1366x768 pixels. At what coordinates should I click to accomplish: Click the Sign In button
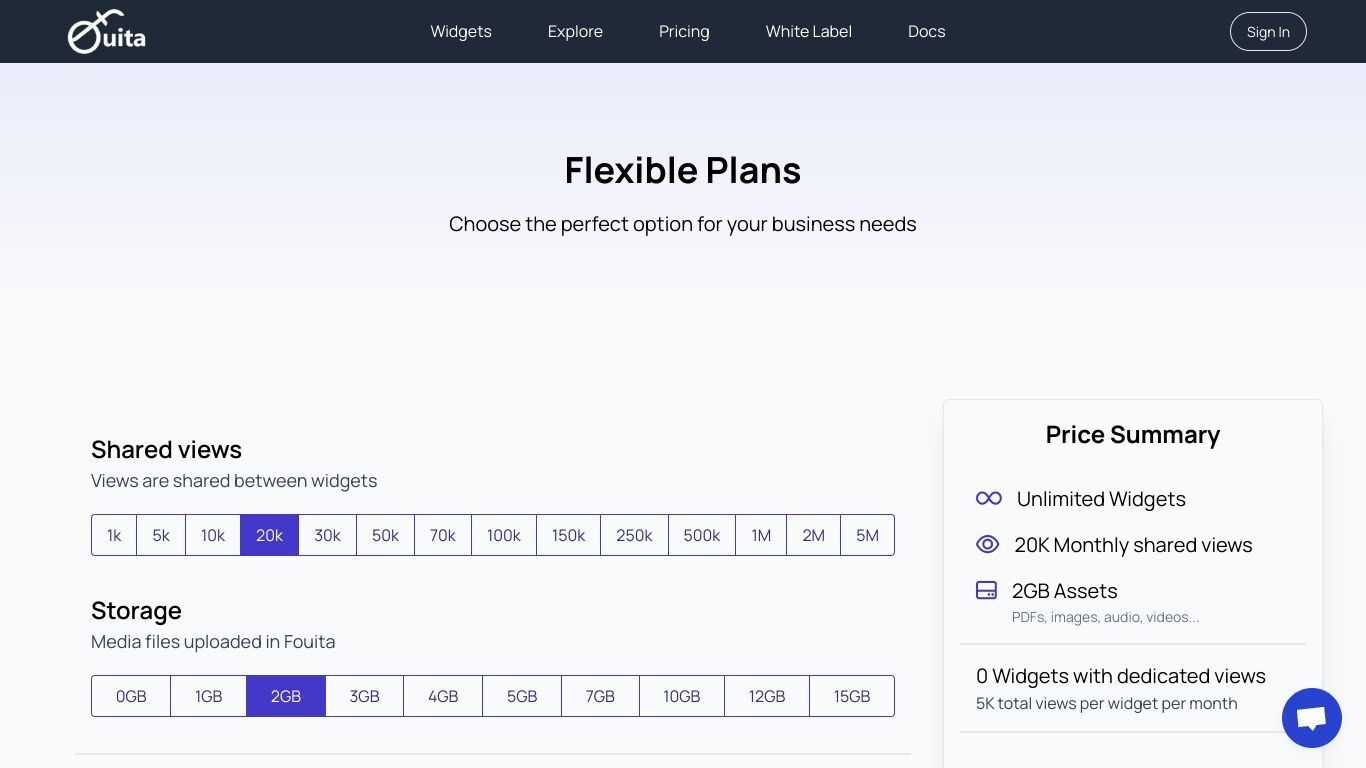tap(1268, 31)
